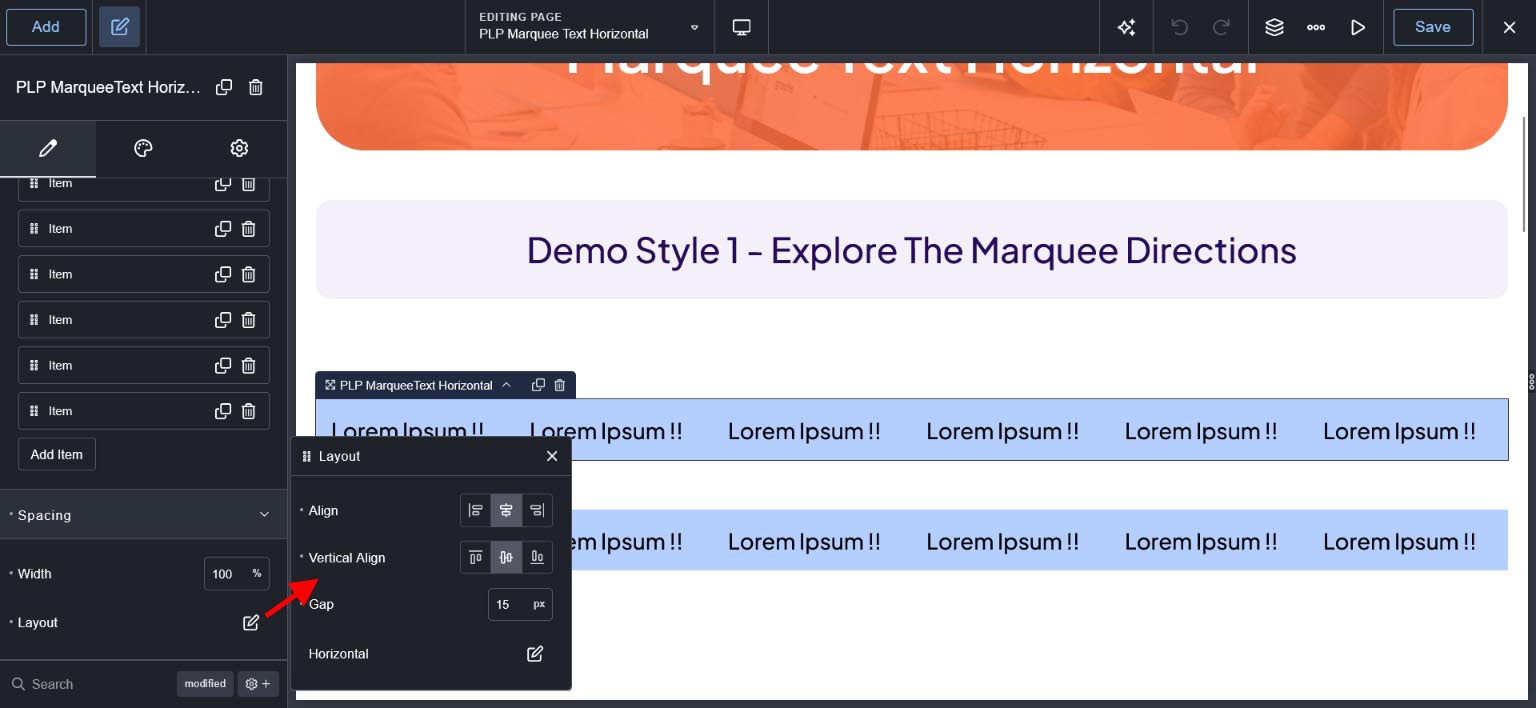Open the Horizontal edit icon in Layout popup
The width and height of the screenshot is (1536, 708).
click(535, 654)
